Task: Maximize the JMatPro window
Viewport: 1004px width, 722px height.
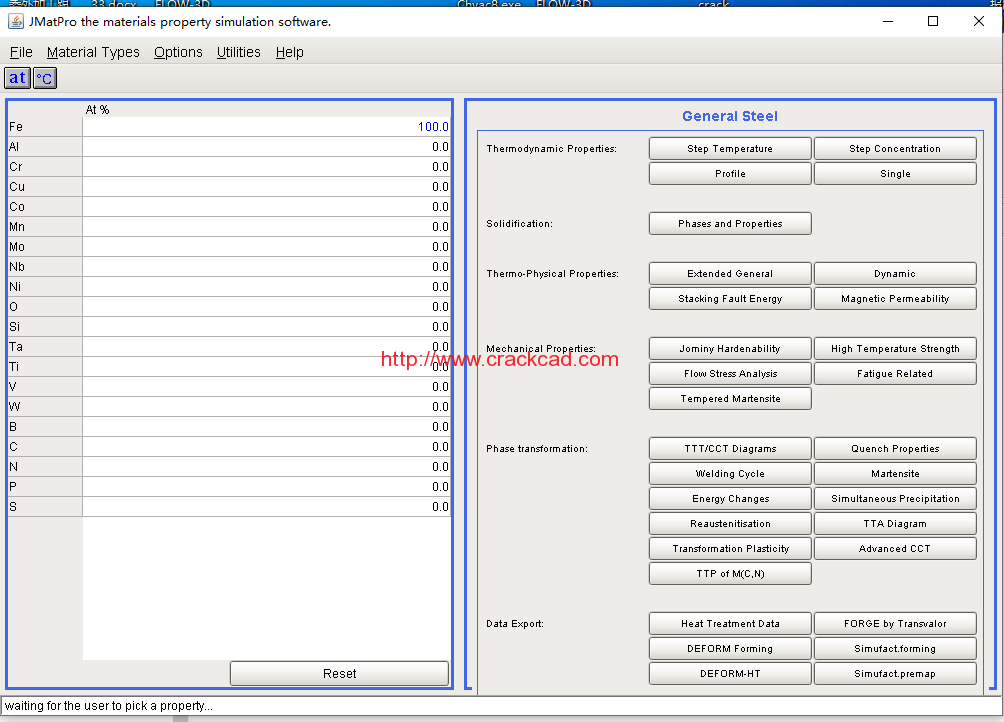Action: pyautogui.click(x=933, y=21)
